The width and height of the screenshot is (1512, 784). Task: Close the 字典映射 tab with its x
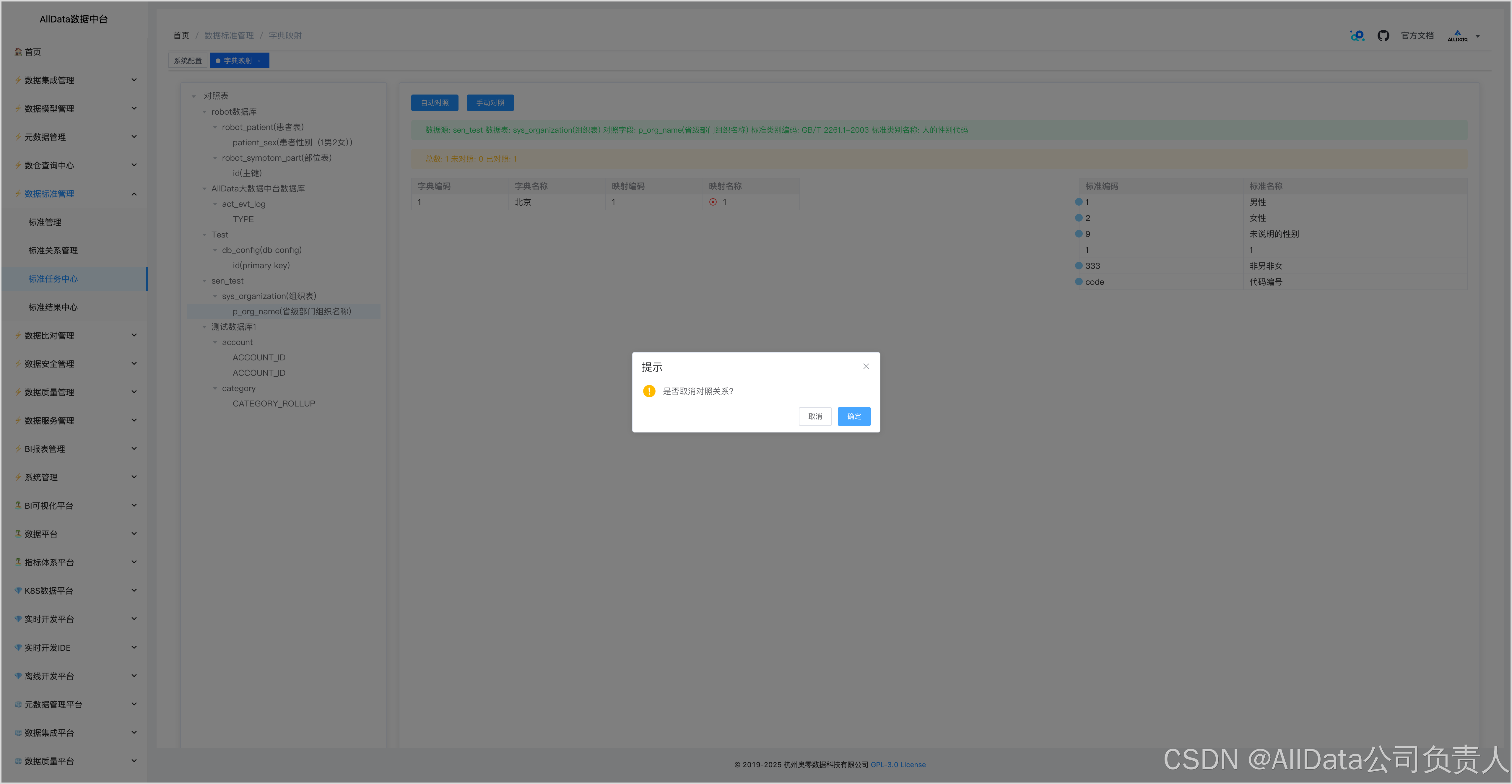pos(259,61)
